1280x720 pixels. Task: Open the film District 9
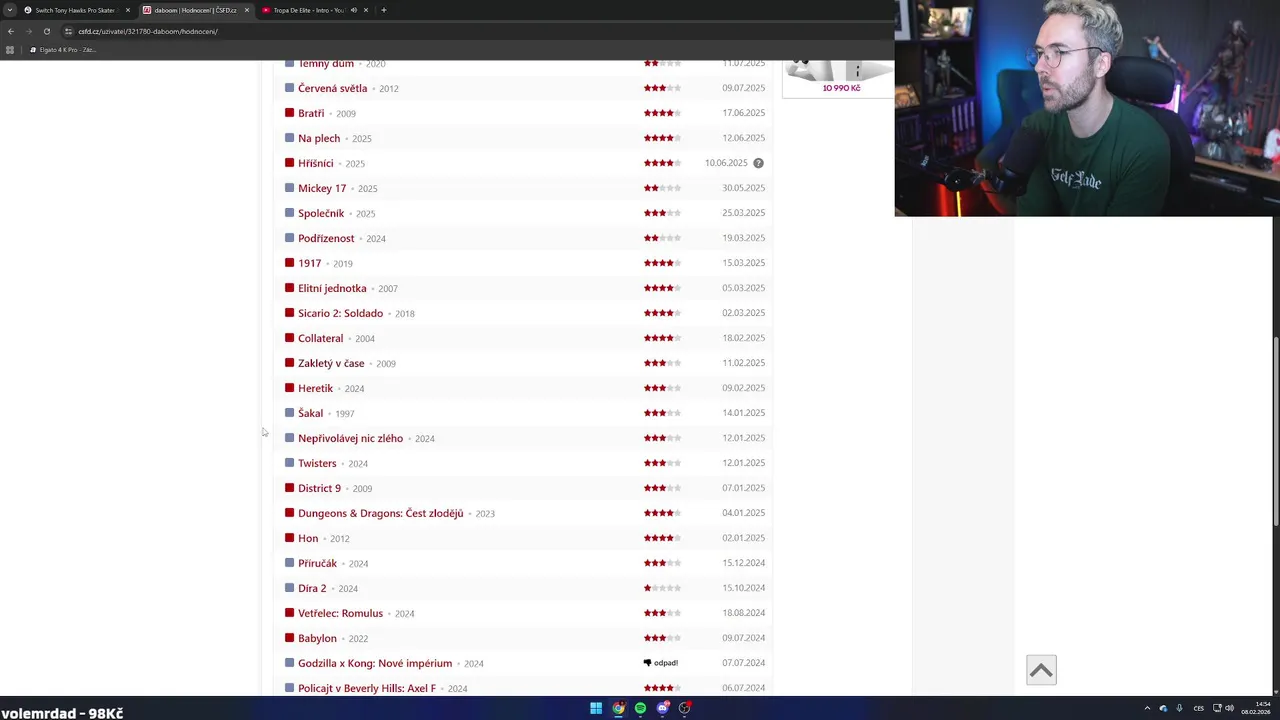click(x=319, y=488)
